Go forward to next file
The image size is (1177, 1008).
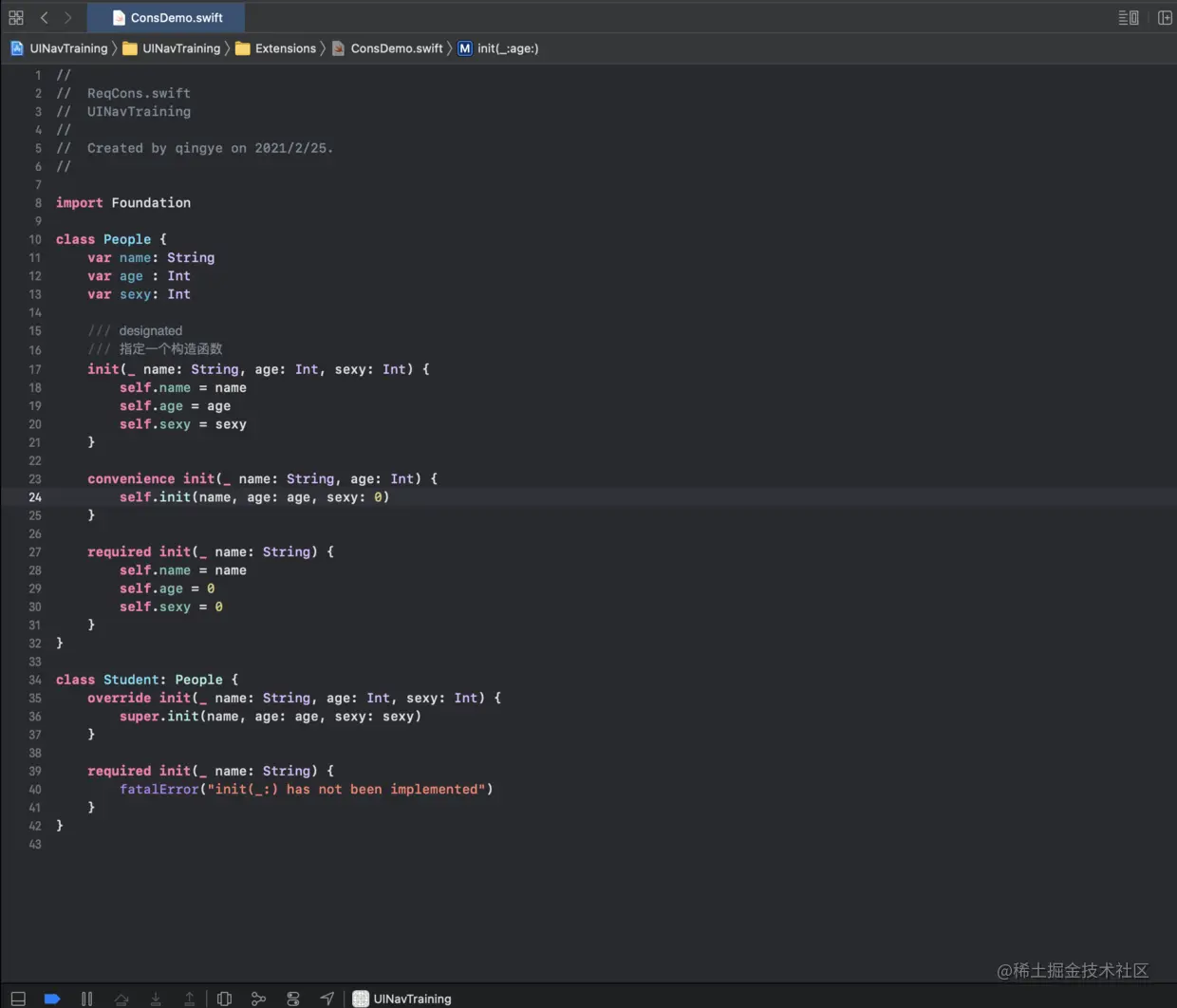pyautogui.click(x=67, y=17)
